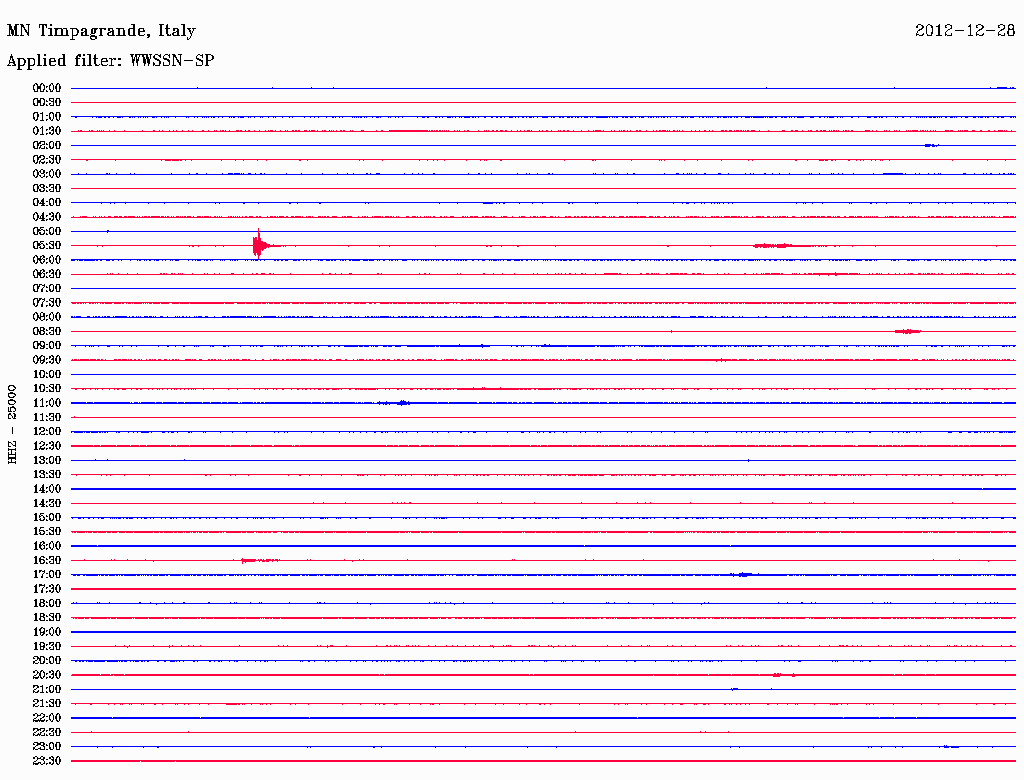
Task: Click the 03:30 time label
Action: 47,188
